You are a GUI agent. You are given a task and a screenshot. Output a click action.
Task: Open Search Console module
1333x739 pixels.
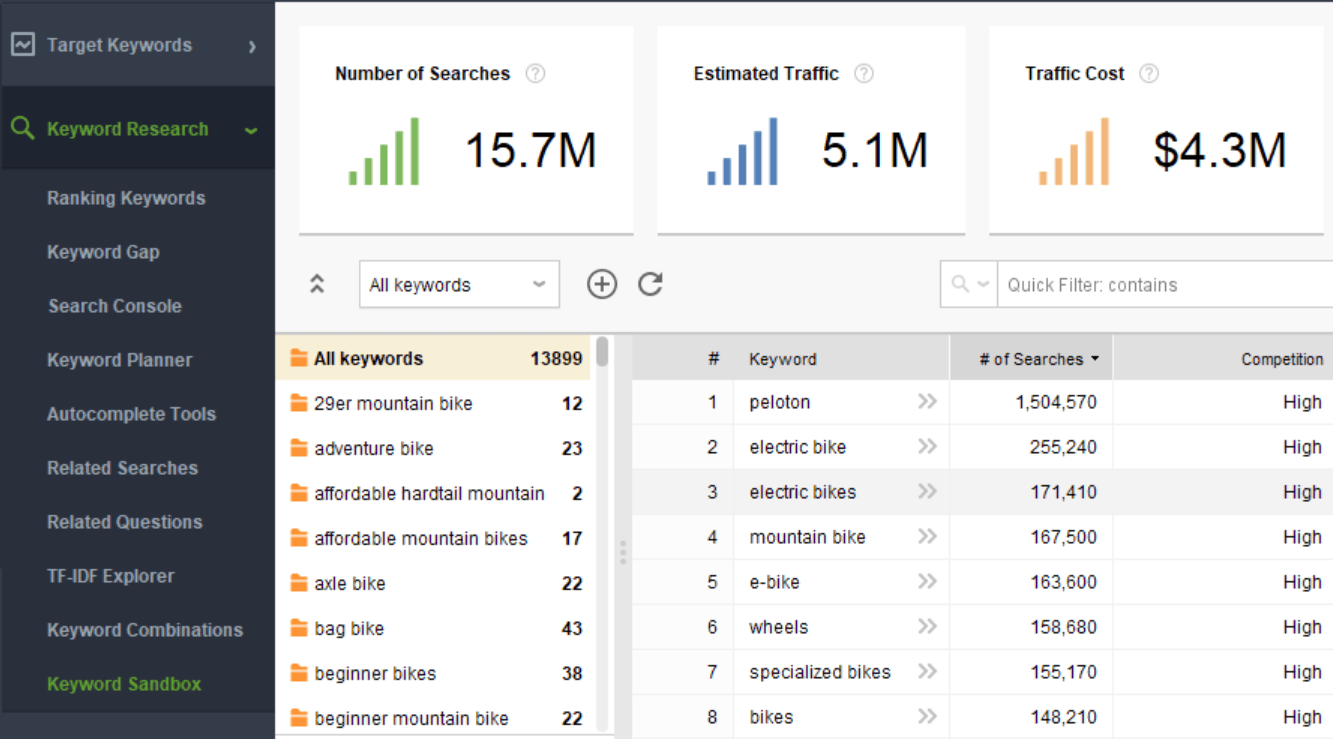tap(115, 306)
